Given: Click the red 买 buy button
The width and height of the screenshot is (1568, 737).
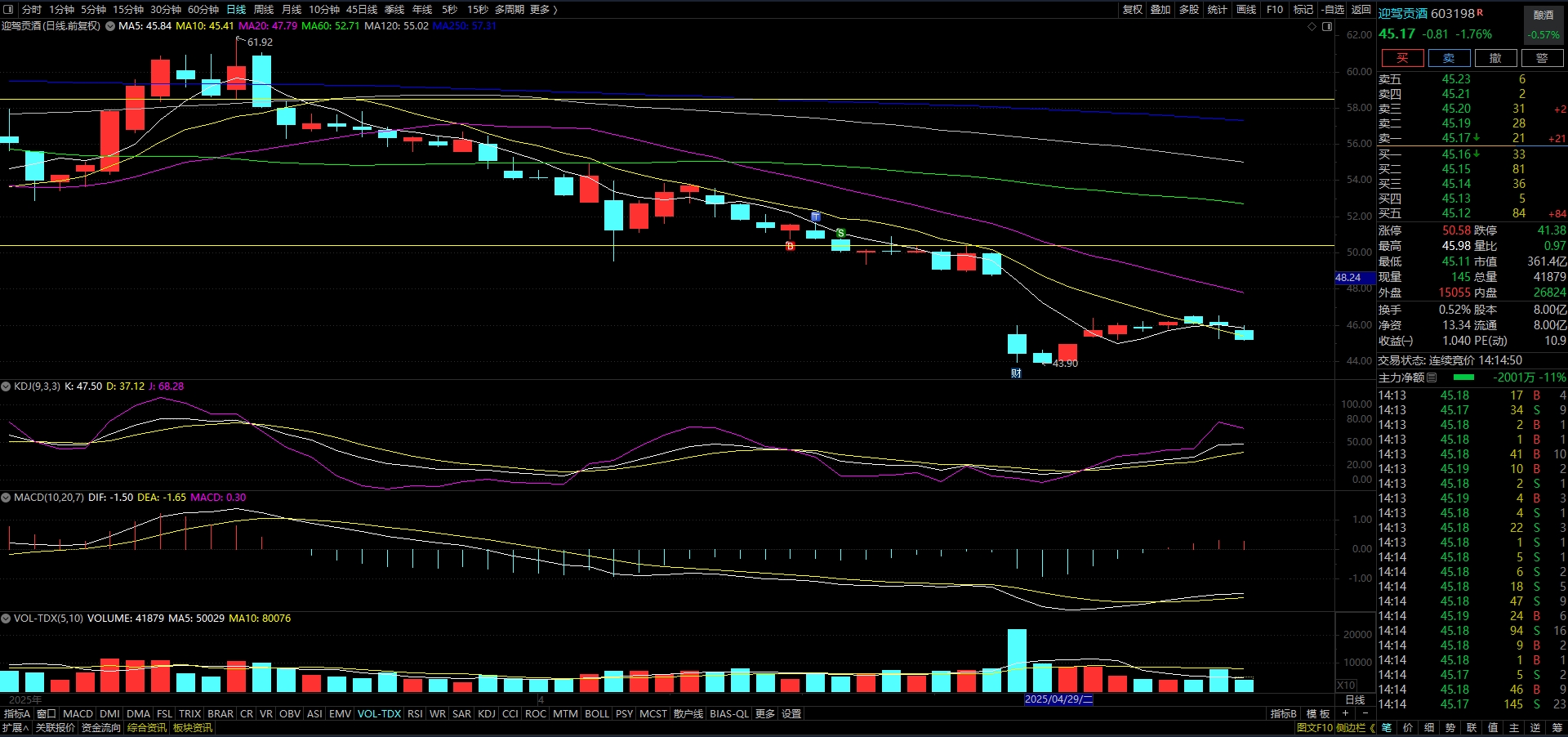Looking at the screenshot, I should coord(1402,58).
